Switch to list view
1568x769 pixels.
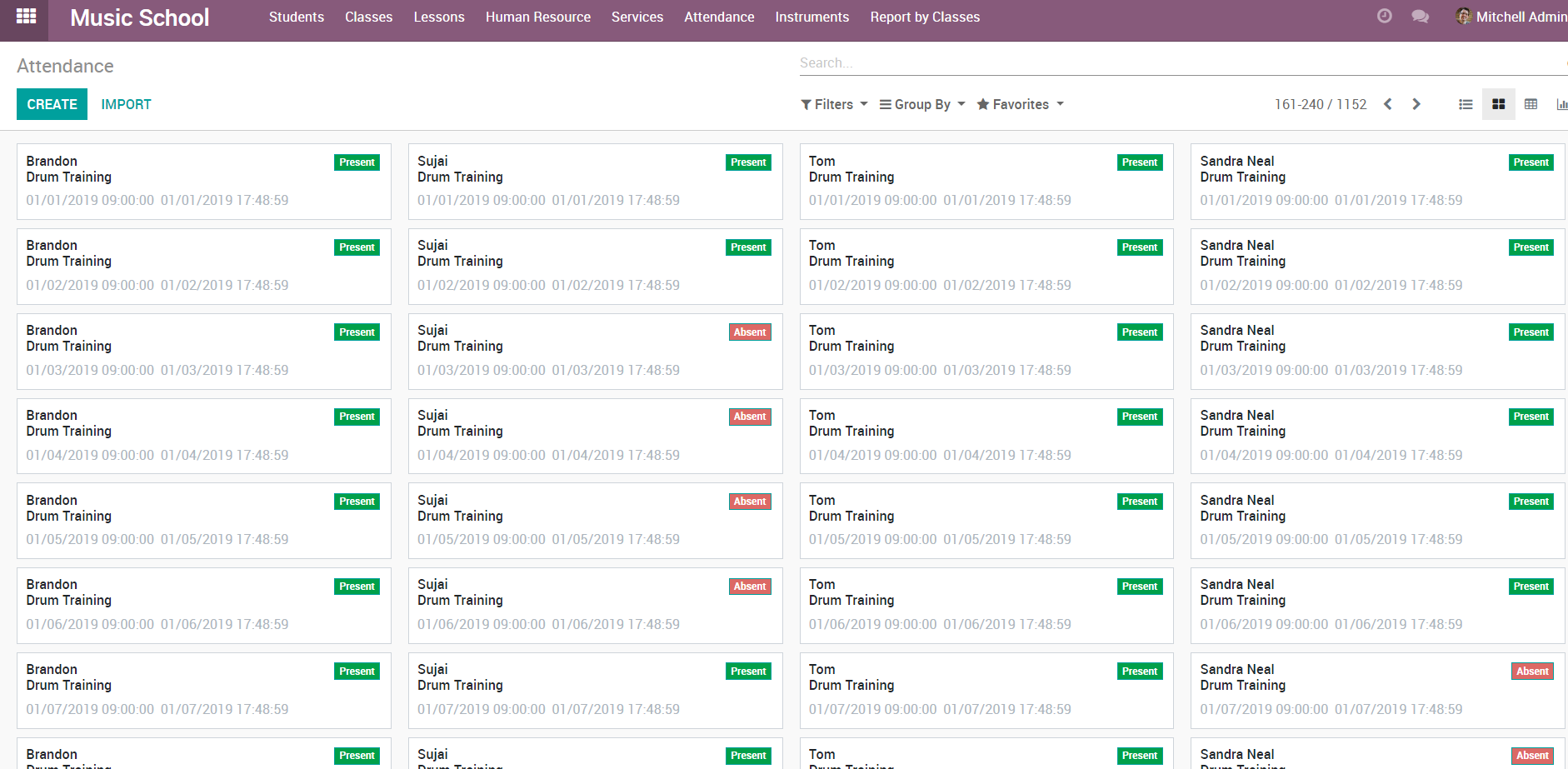click(x=1466, y=104)
